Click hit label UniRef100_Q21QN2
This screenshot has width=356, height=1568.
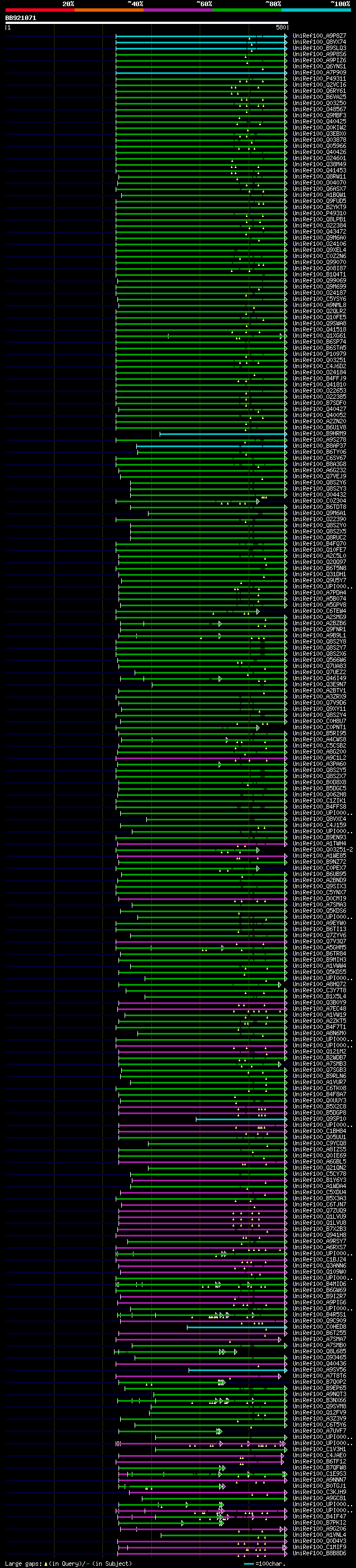point(319,1168)
